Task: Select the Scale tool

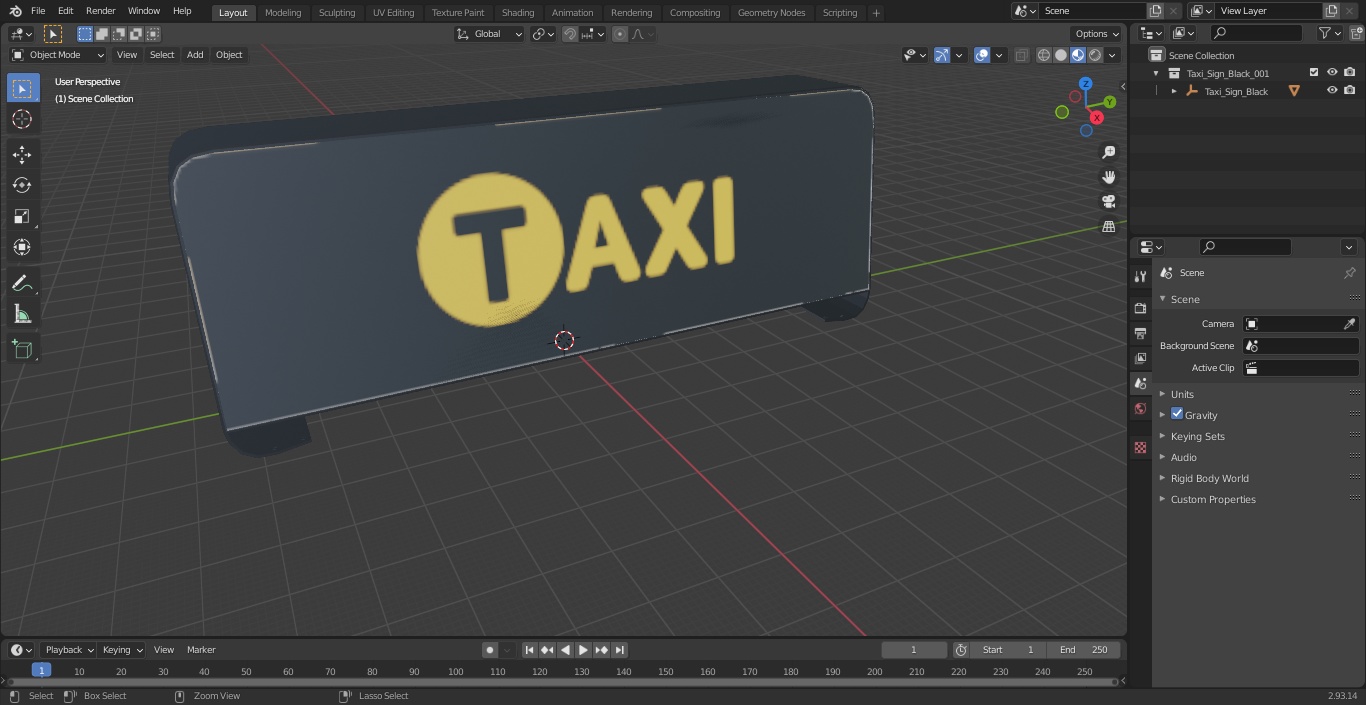Action: coord(22,216)
